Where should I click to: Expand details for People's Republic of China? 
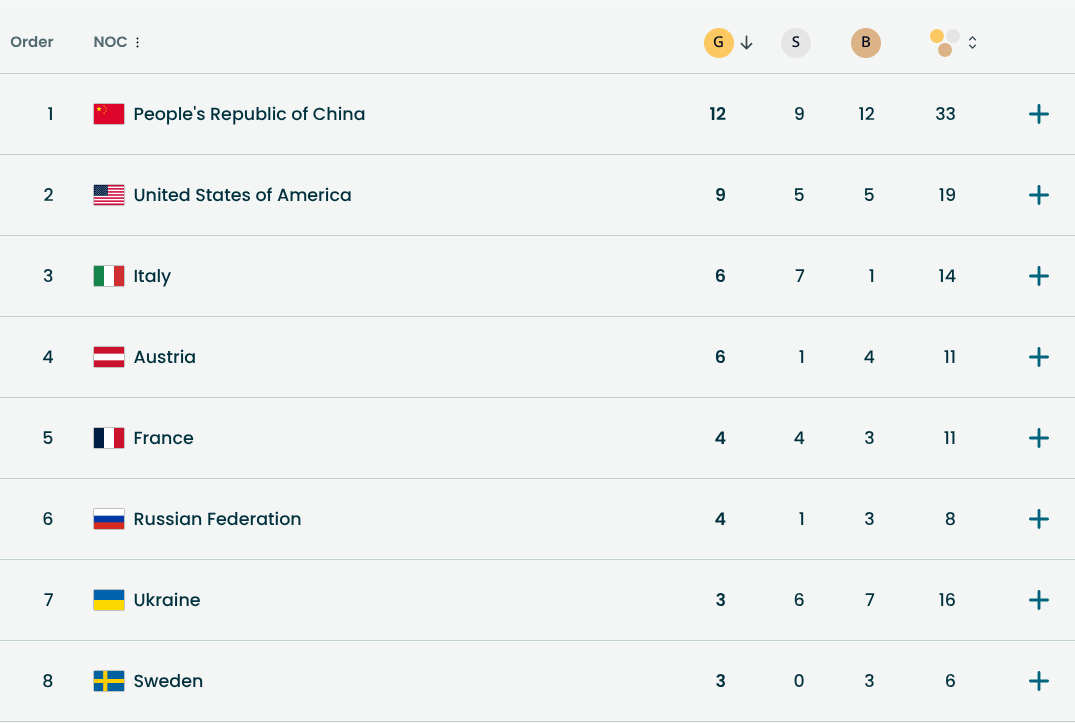point(1038,113)
